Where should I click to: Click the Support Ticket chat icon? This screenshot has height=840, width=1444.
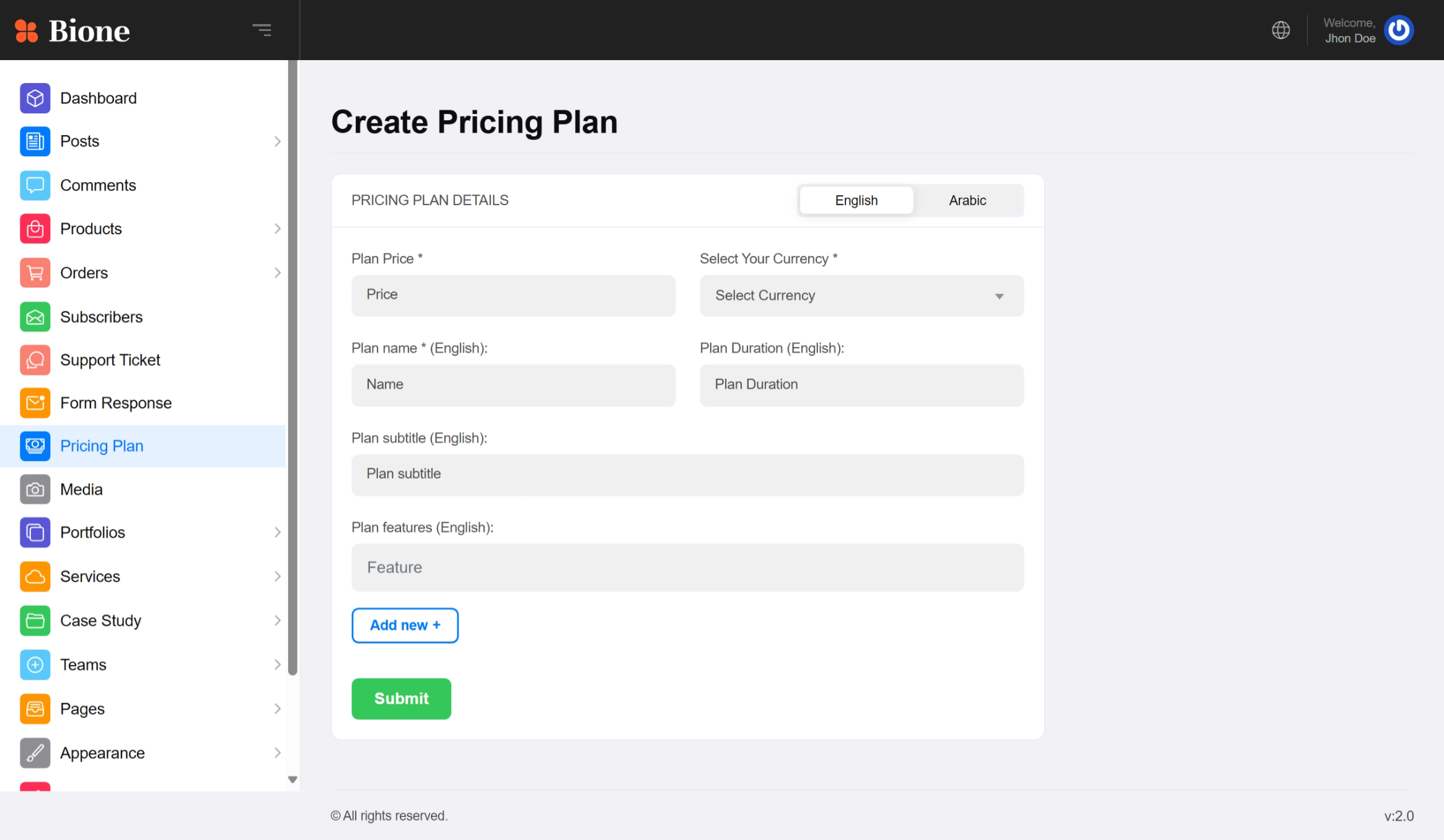click(x=35, y=360)
